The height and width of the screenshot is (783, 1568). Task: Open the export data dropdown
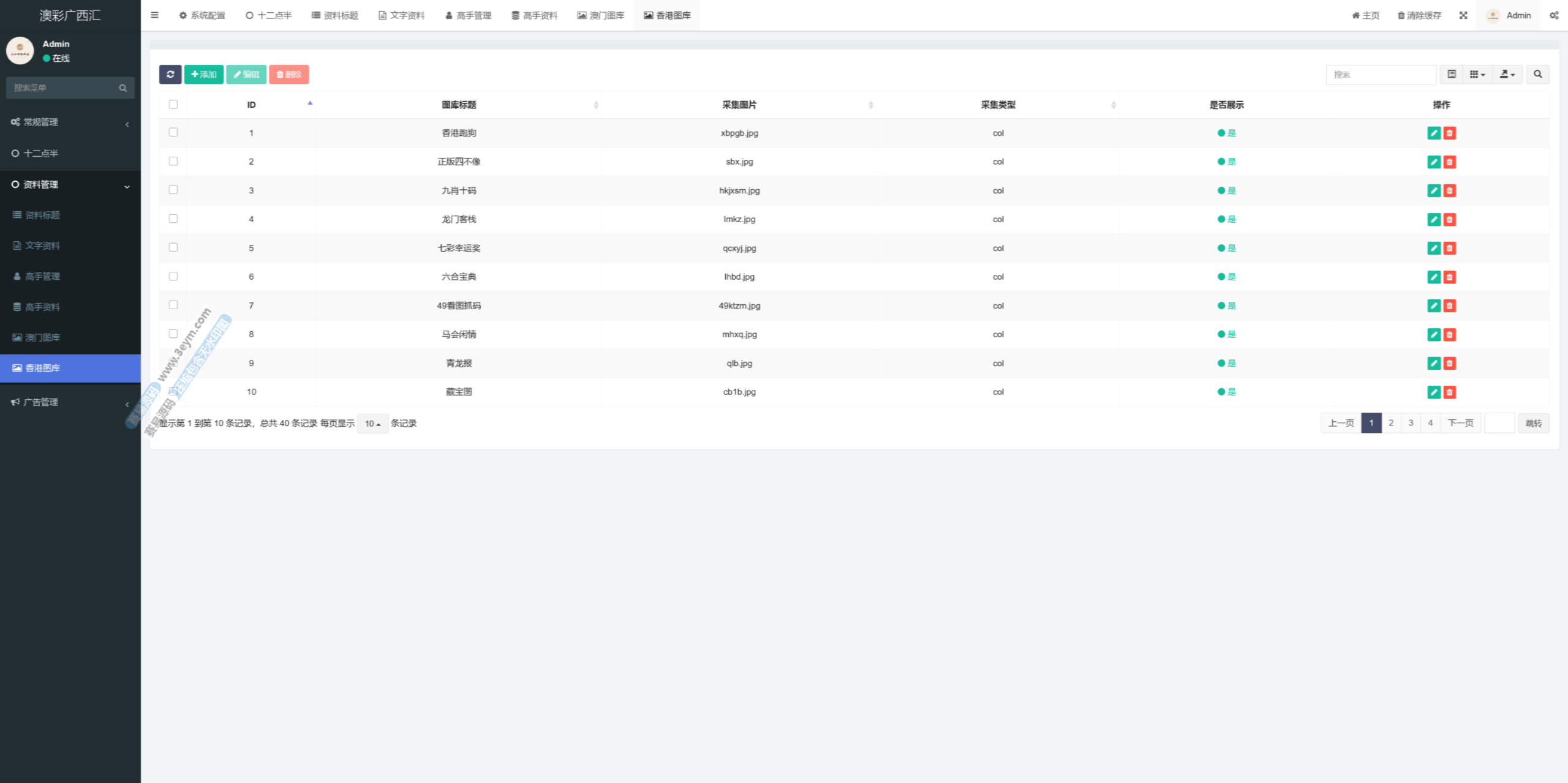pyautogui.click(x=1507, y=74)
